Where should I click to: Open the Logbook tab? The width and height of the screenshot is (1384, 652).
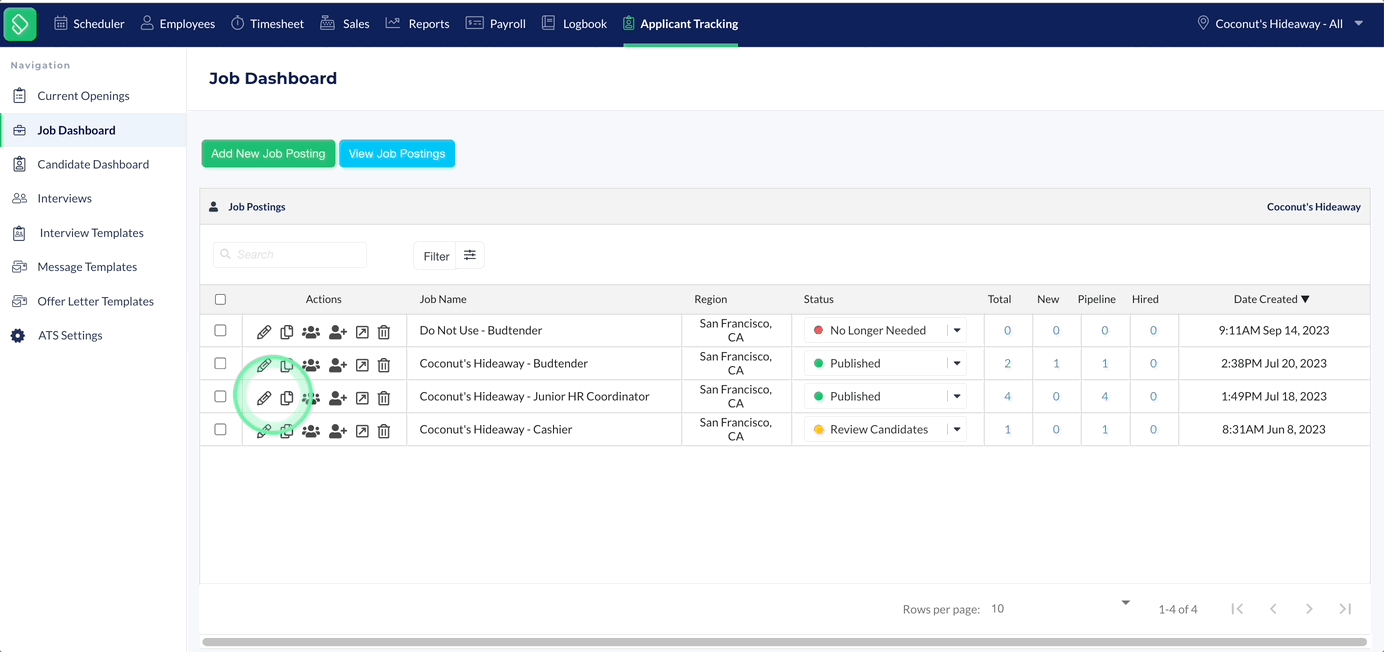[x=574, y=24]
